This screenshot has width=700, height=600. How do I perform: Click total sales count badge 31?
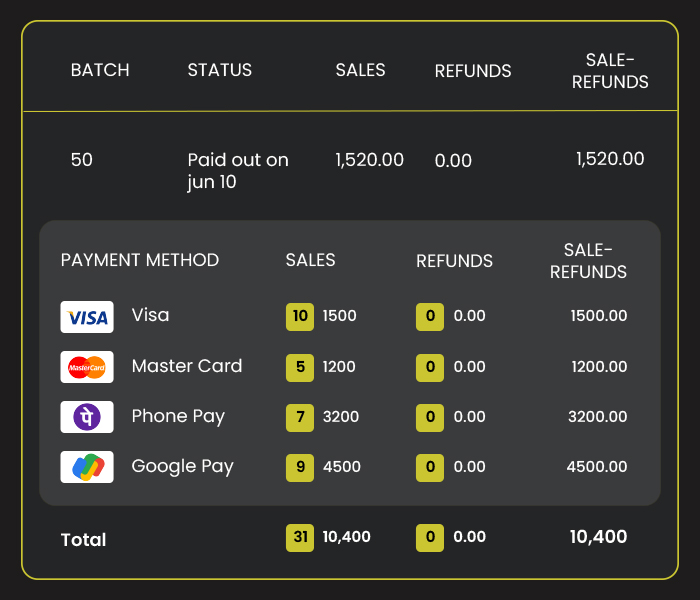(x=299, y=537)
